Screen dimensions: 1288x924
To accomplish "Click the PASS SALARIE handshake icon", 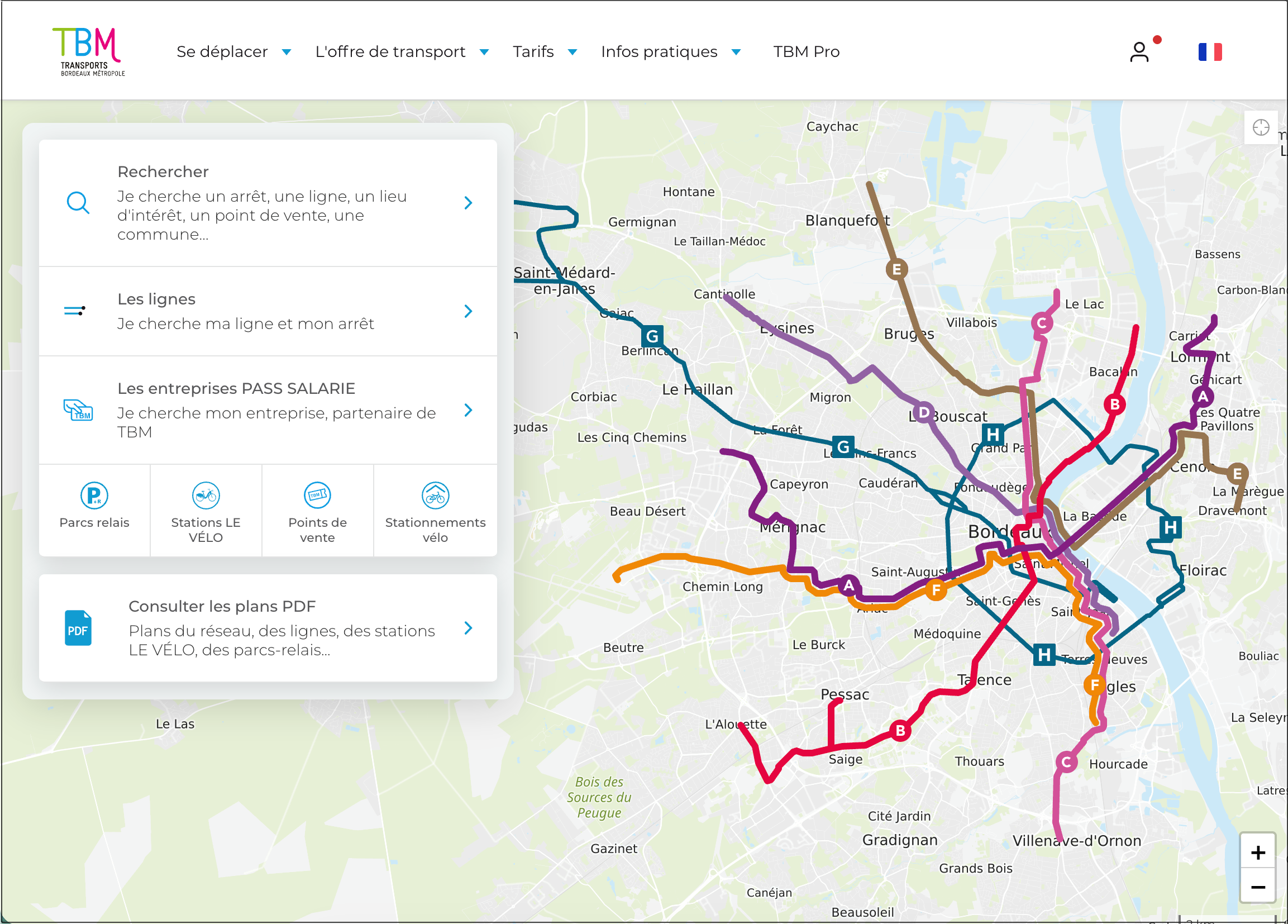I will click(78, 409).
